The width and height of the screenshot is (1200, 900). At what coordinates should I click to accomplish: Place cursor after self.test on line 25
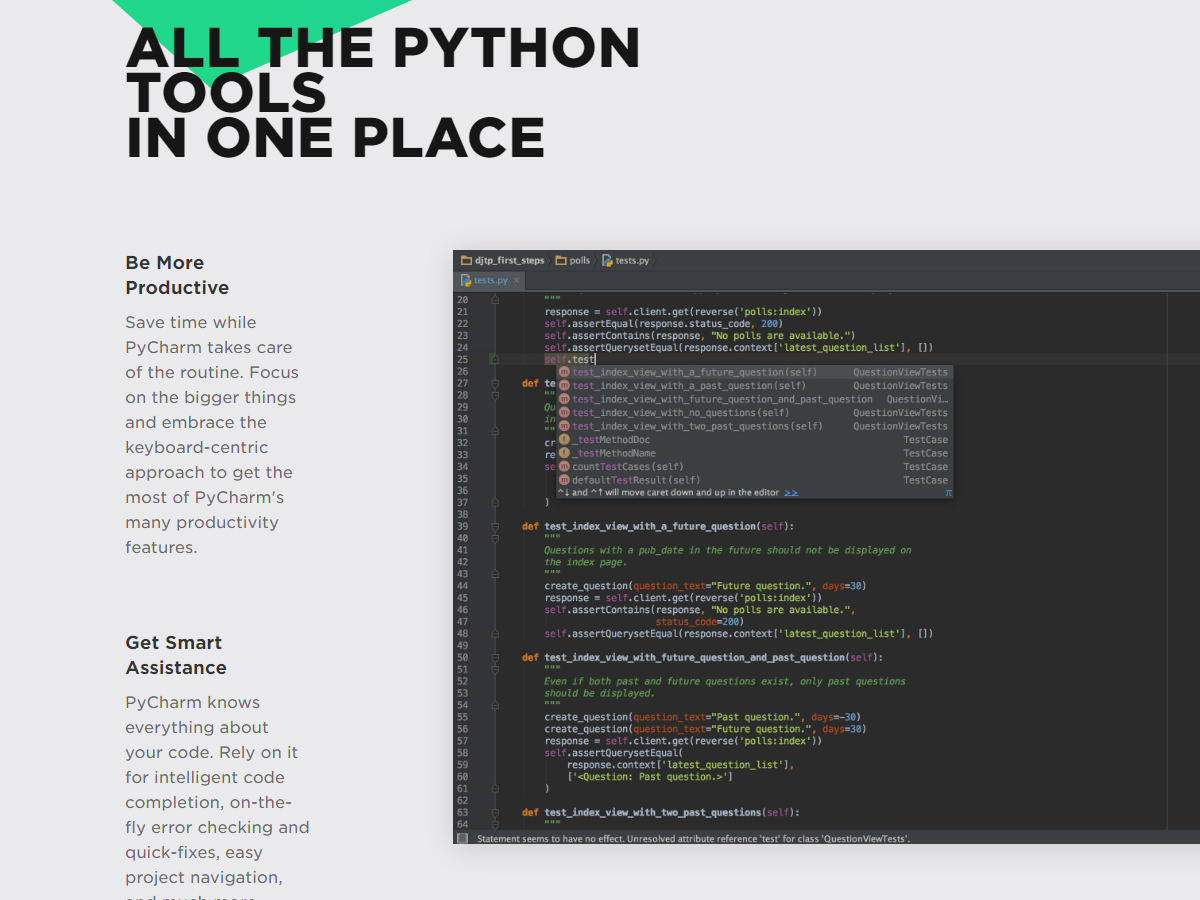(x=596, y=359)
